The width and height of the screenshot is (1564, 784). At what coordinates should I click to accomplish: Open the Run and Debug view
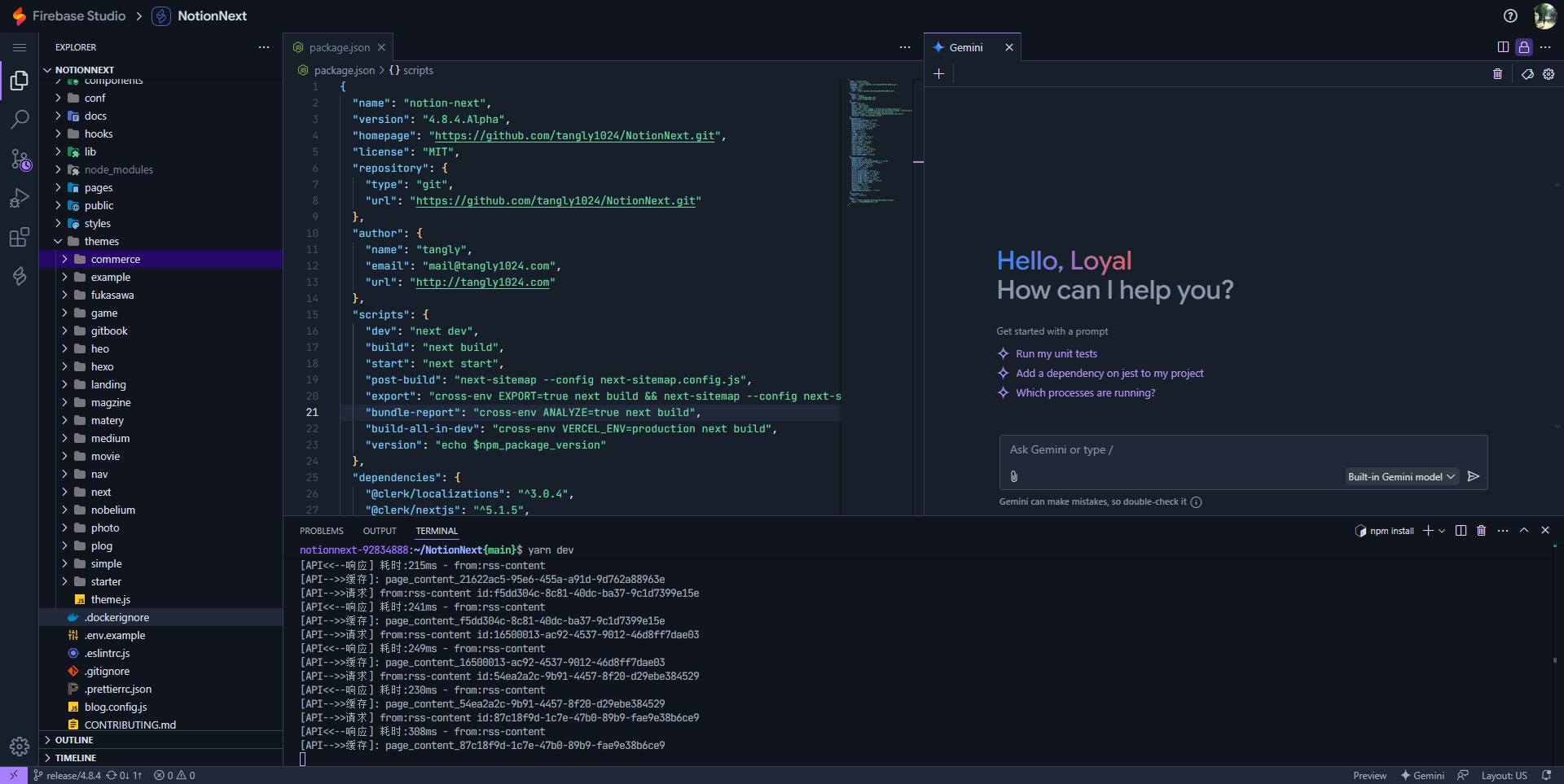20,199
